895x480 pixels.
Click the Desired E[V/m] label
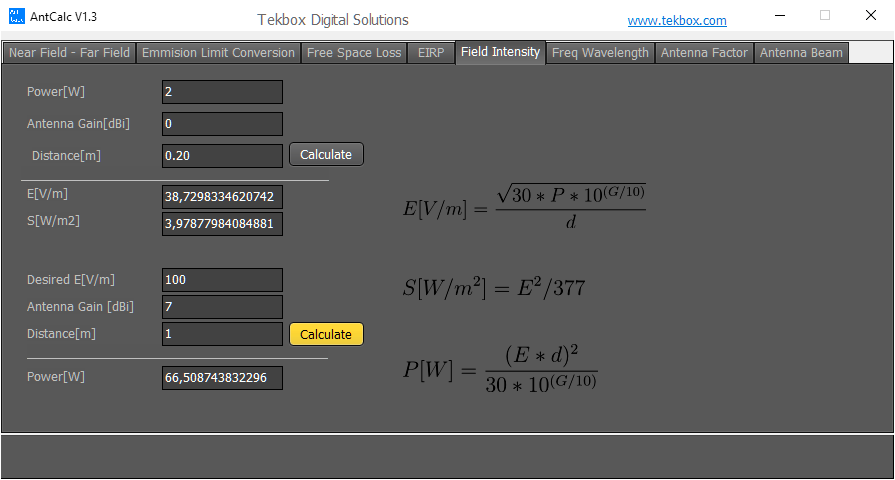71,280
